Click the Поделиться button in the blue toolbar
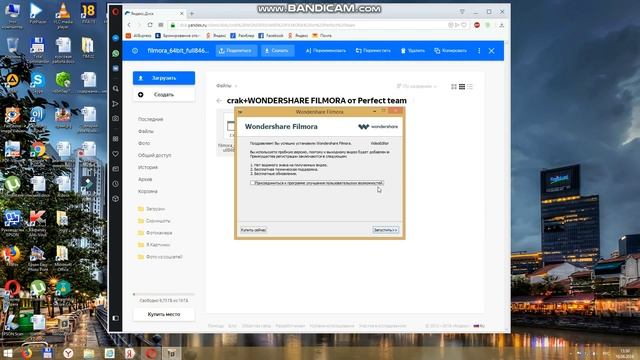 coord(236,51)
